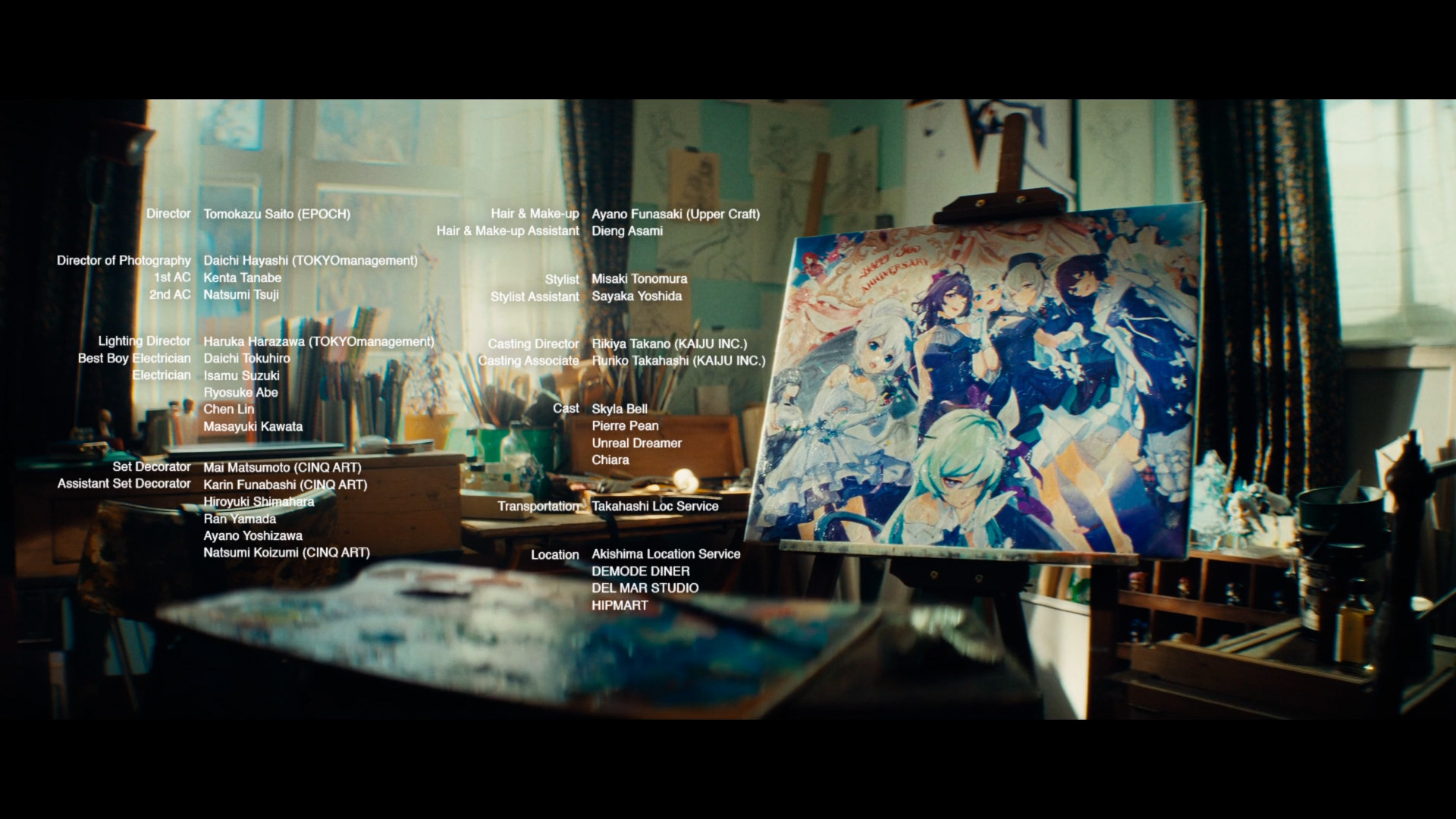1456x819 pixels.
Task: Click the Lighting Director label
Action: click(x=144, y=341)
